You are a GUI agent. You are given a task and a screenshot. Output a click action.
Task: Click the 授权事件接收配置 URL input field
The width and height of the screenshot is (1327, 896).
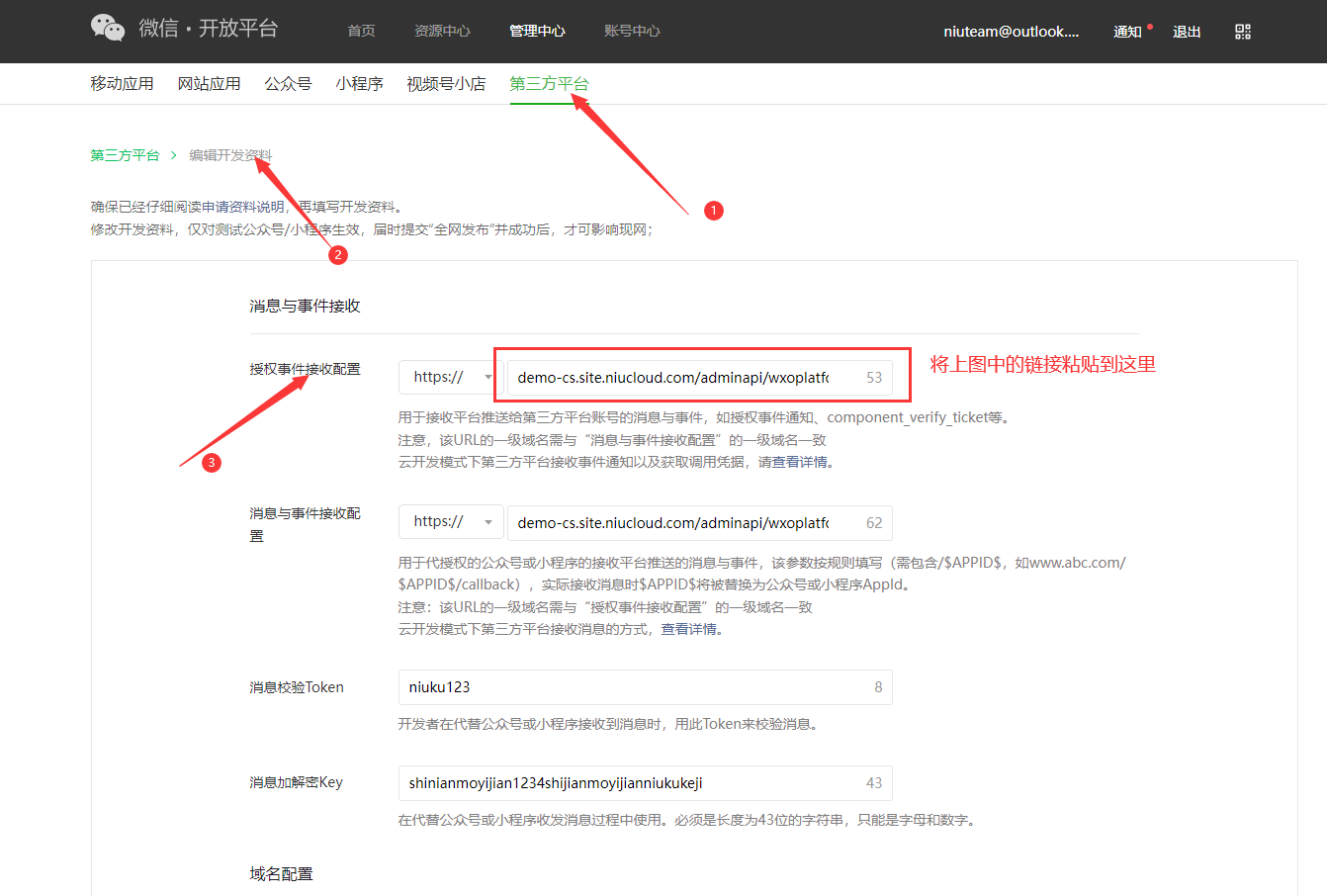click(x=682, y=378)
